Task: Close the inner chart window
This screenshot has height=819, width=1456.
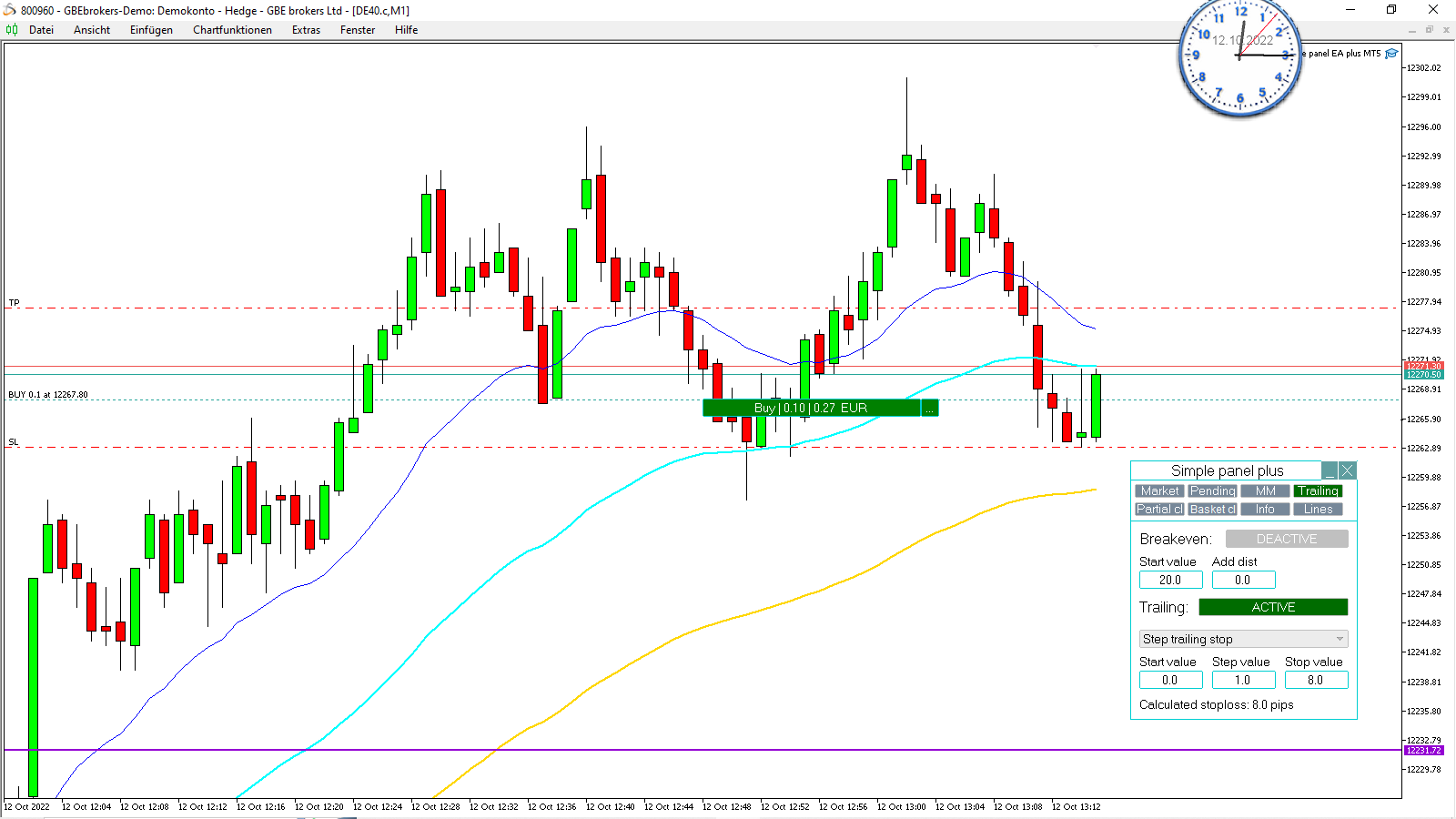Action: [1446, 30]
